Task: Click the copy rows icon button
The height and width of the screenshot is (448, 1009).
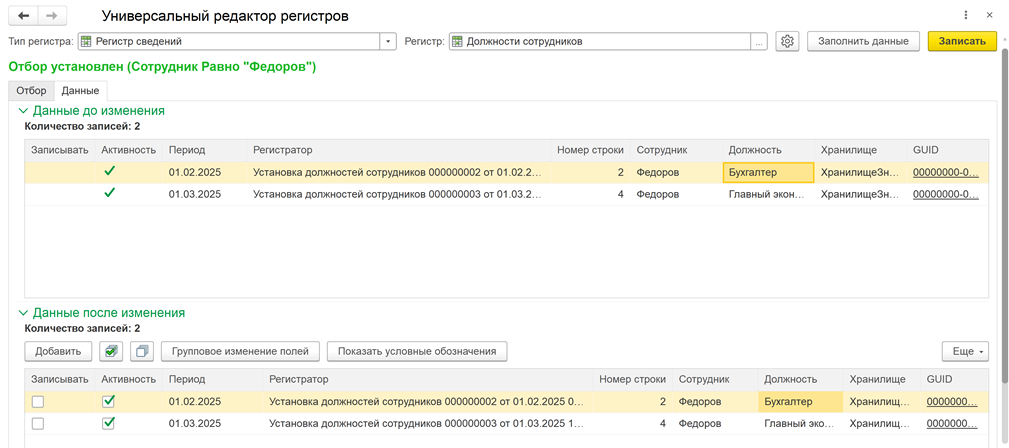Action: pos(142,351)
